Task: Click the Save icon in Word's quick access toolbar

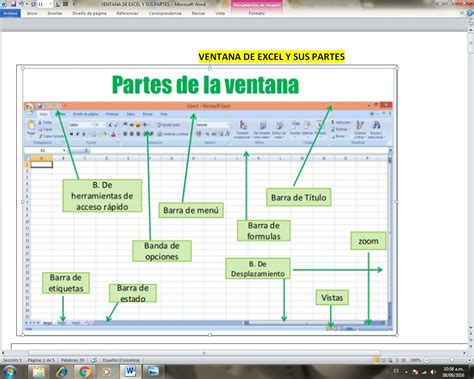Action: 13,4
